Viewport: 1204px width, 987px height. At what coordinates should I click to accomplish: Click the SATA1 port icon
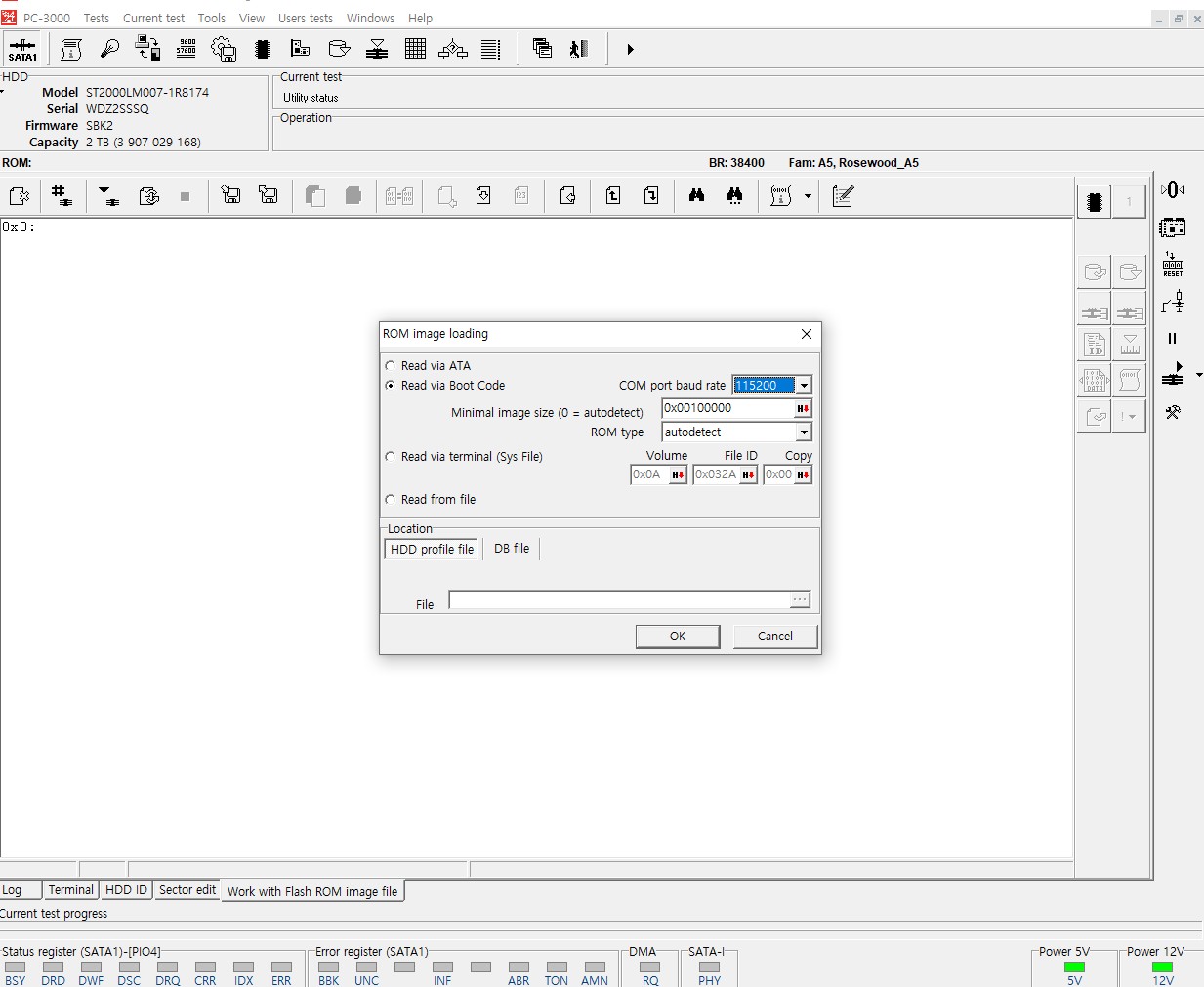click(22, 49)
